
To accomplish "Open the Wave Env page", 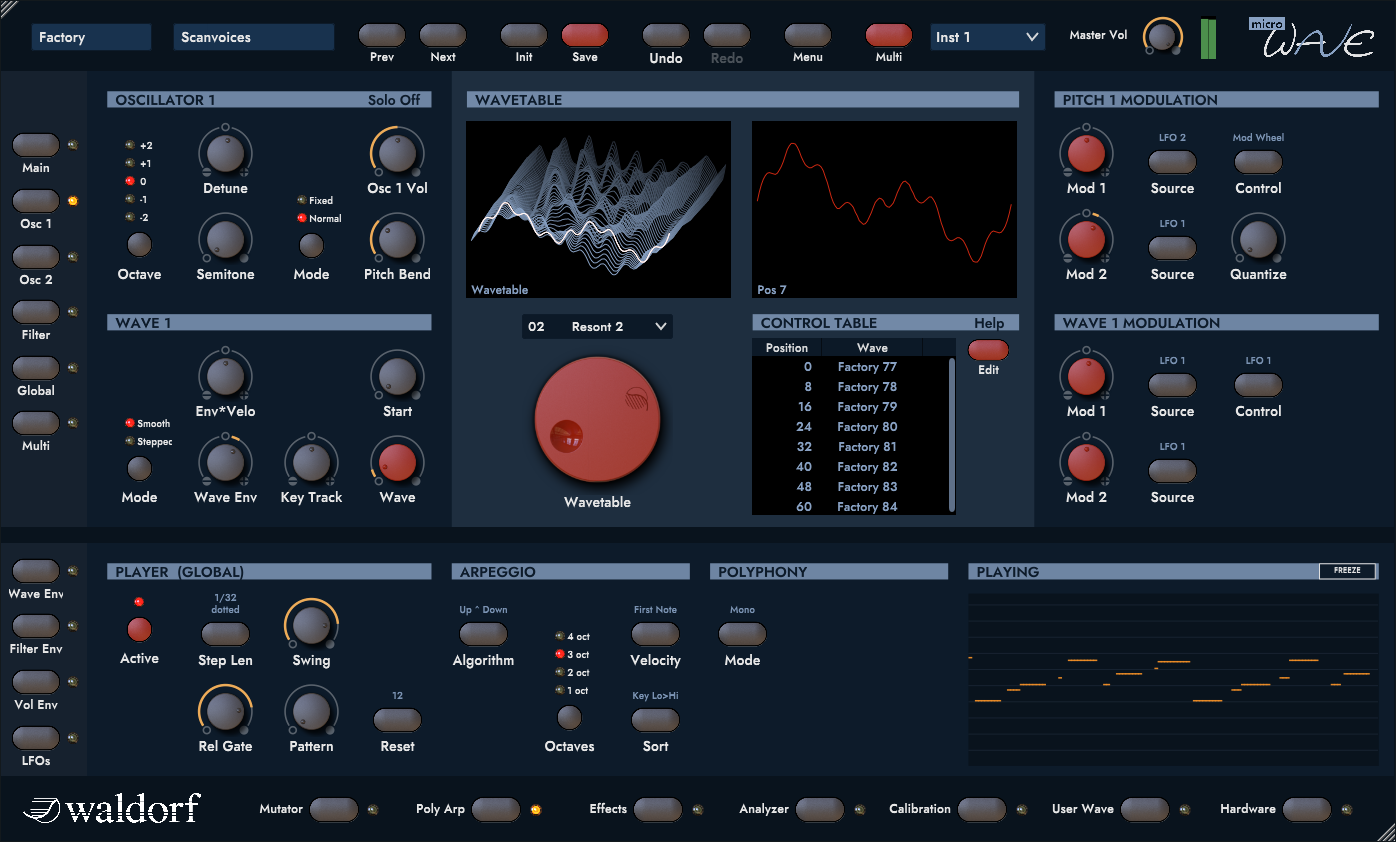I will point(36,571).
